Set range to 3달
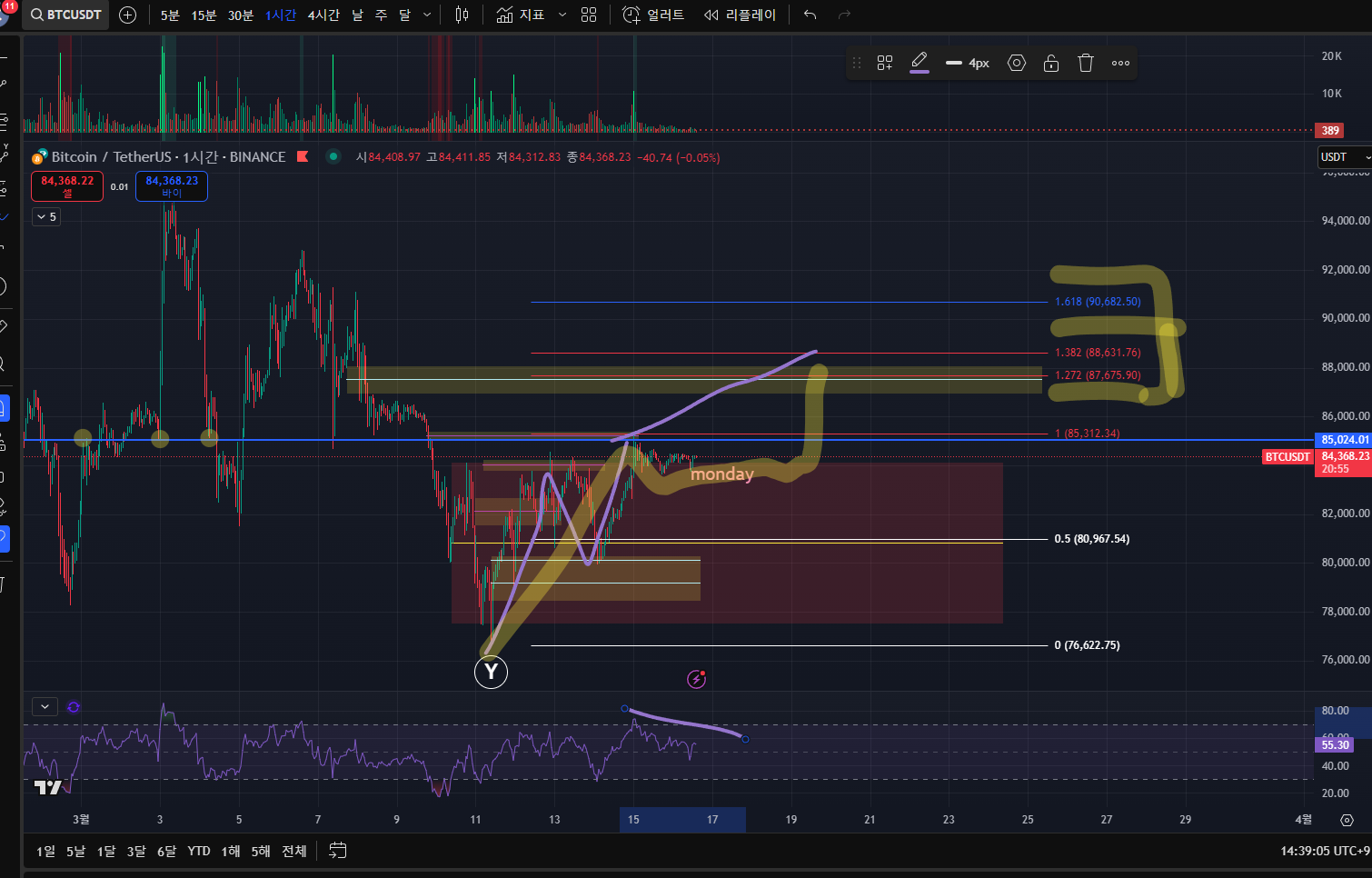This screenshot has height=878, width=1372. click(136, 851)
